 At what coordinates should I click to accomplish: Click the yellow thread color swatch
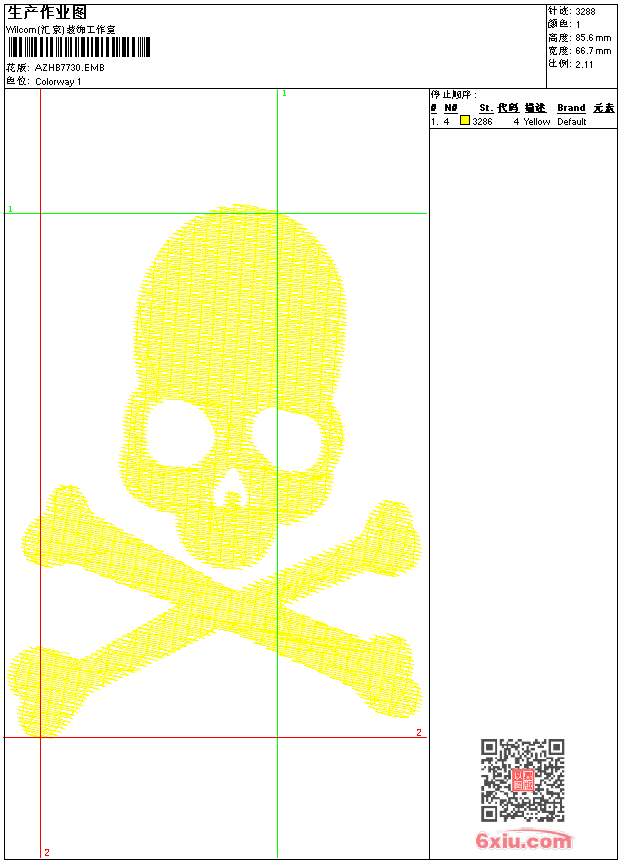click(x=465, y=121)
